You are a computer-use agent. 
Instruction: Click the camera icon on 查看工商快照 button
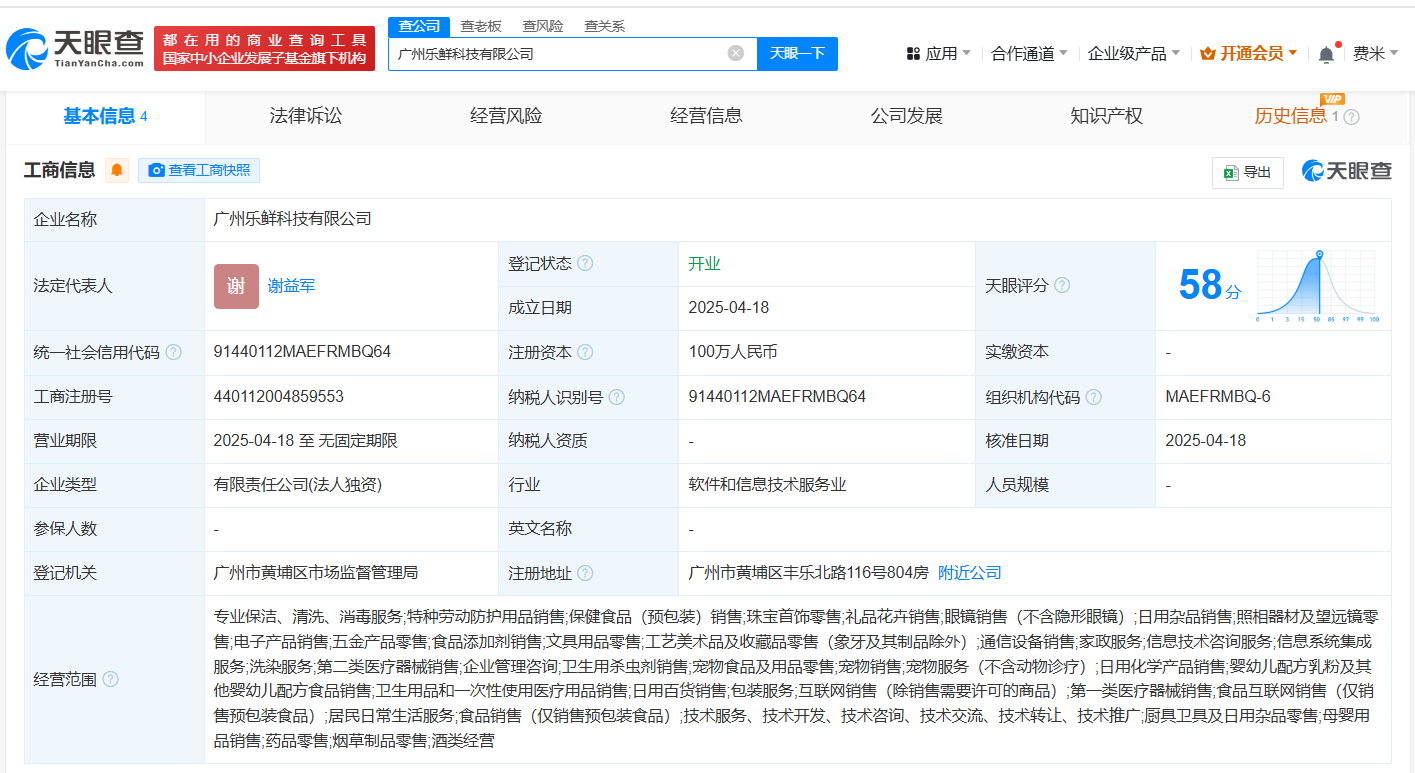[156, 170]
